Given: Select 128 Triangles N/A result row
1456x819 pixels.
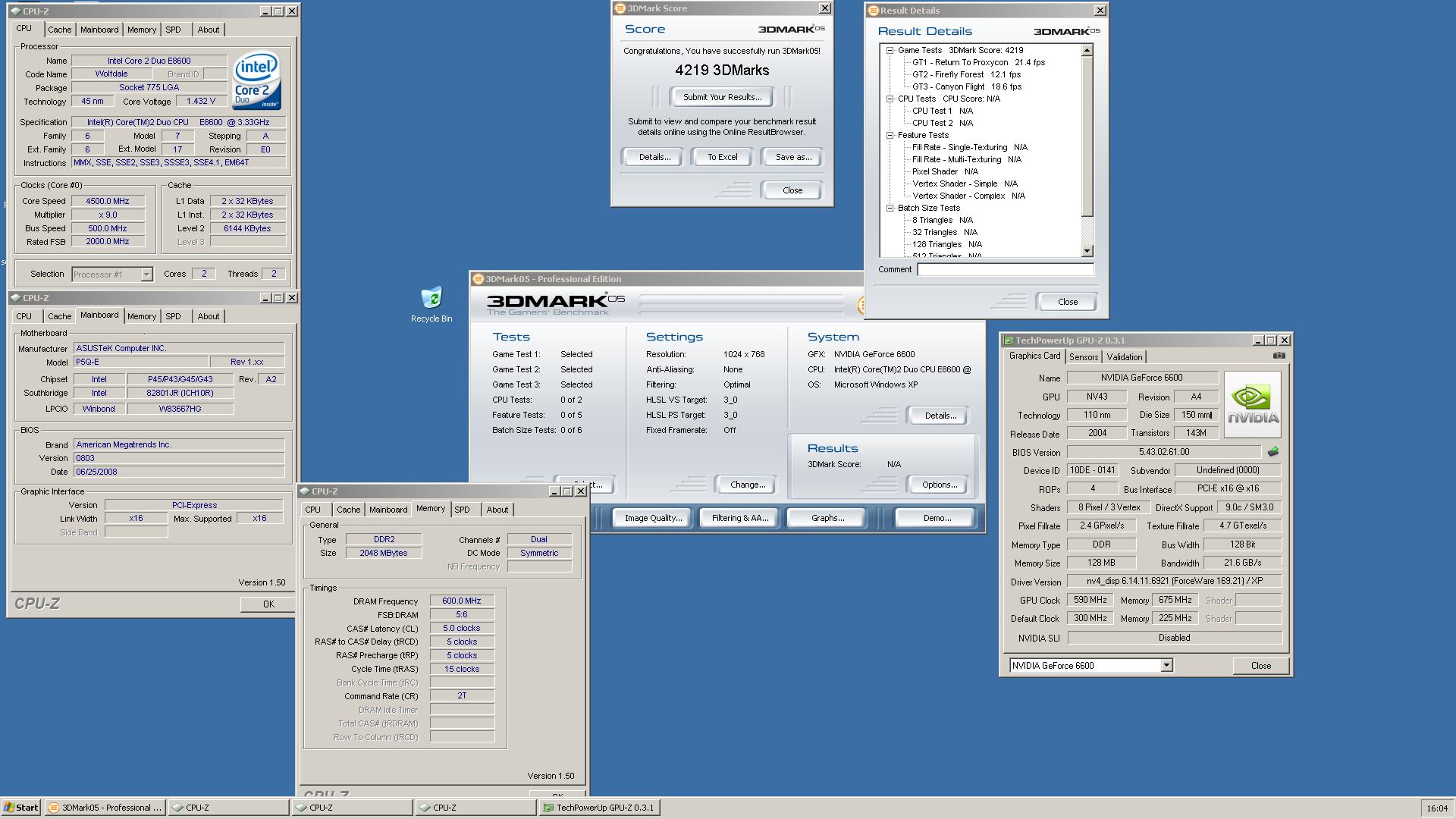Looking at the screenshot, I should (x=946, y=244).
